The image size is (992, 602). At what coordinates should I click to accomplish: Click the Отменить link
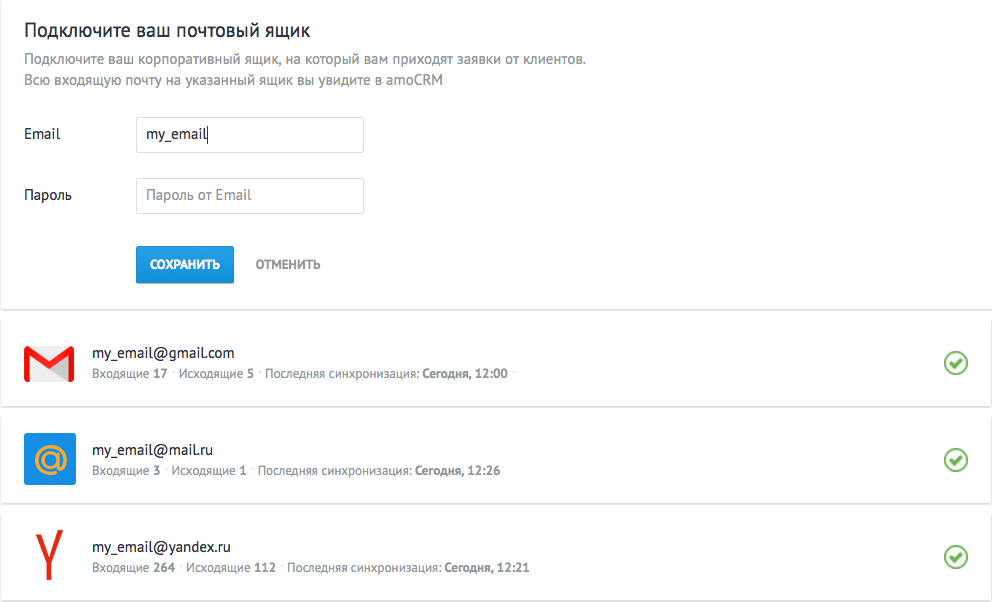(x=288, y=264)
